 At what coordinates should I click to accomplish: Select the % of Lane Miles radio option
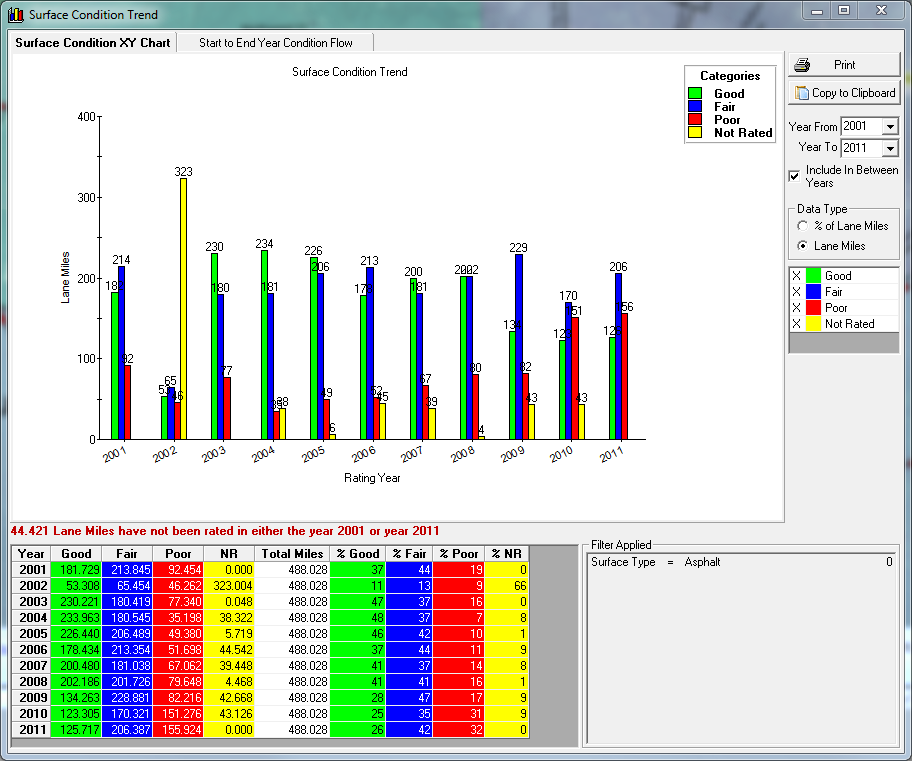click(x=803, y=226)
